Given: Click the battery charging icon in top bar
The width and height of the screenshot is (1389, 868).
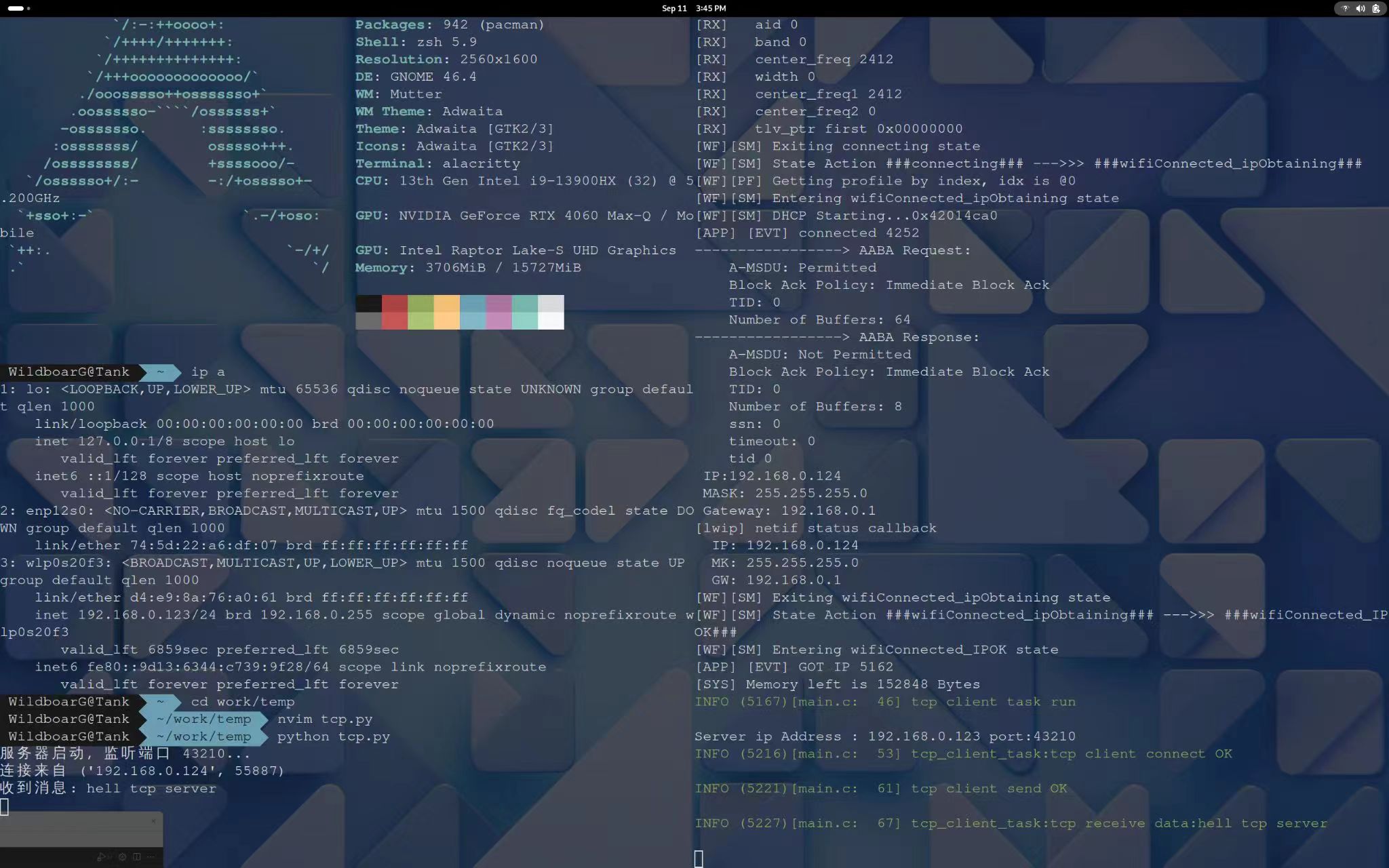Looking at the screenshot, I should coord(1375,8).
